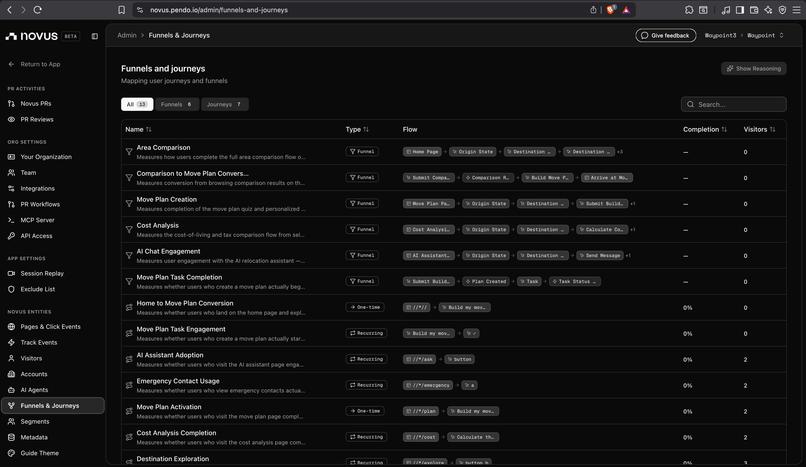The image size is (806, 467).
Task: Sort table by Name column
Action: tap(138, 129)
